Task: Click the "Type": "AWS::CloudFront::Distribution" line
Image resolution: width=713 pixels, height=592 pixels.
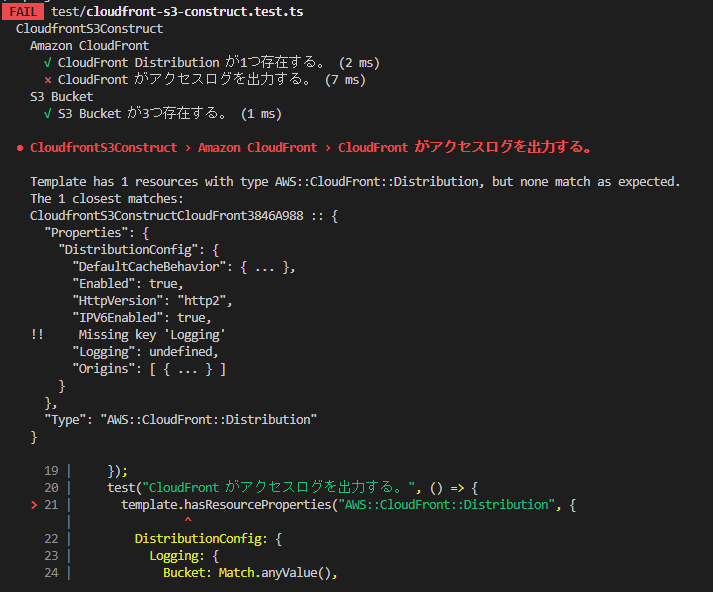Action: coord(181,420)
